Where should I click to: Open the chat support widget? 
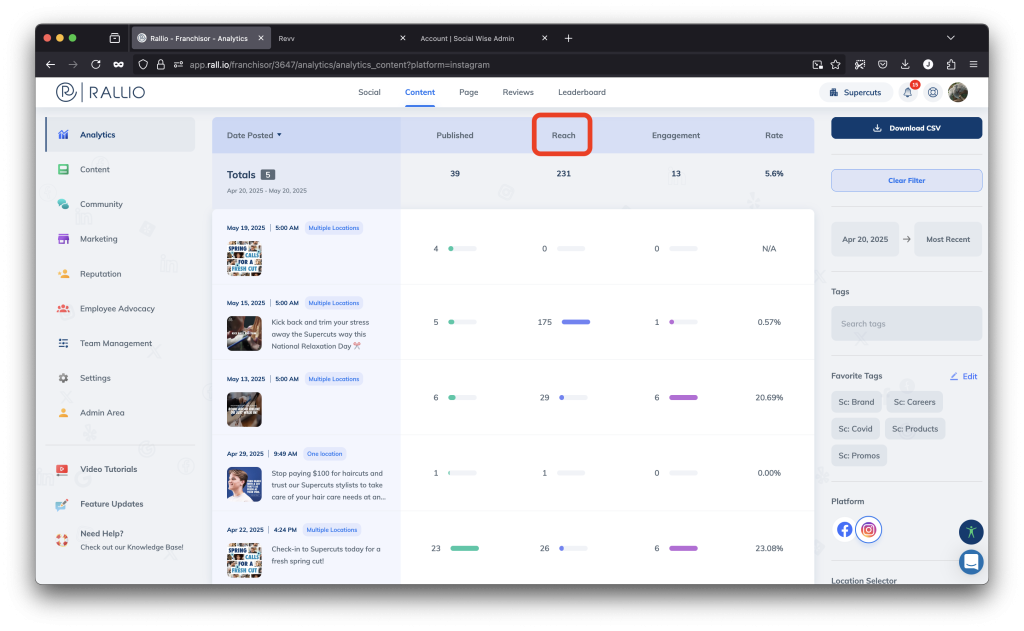[x=971, y=562]
